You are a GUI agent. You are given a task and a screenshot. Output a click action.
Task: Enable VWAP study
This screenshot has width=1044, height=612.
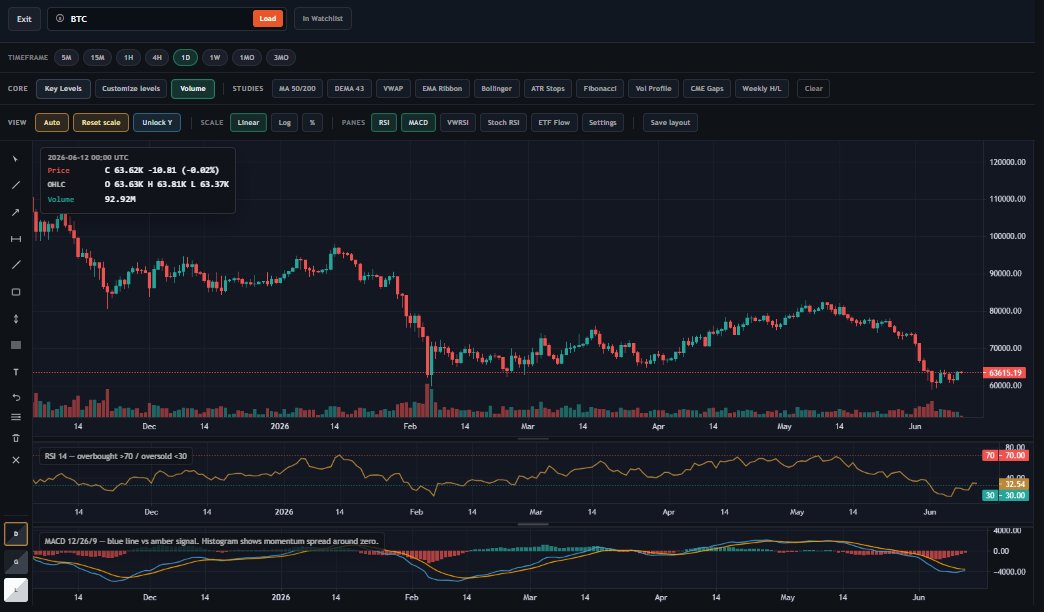[x=393, y=89]
